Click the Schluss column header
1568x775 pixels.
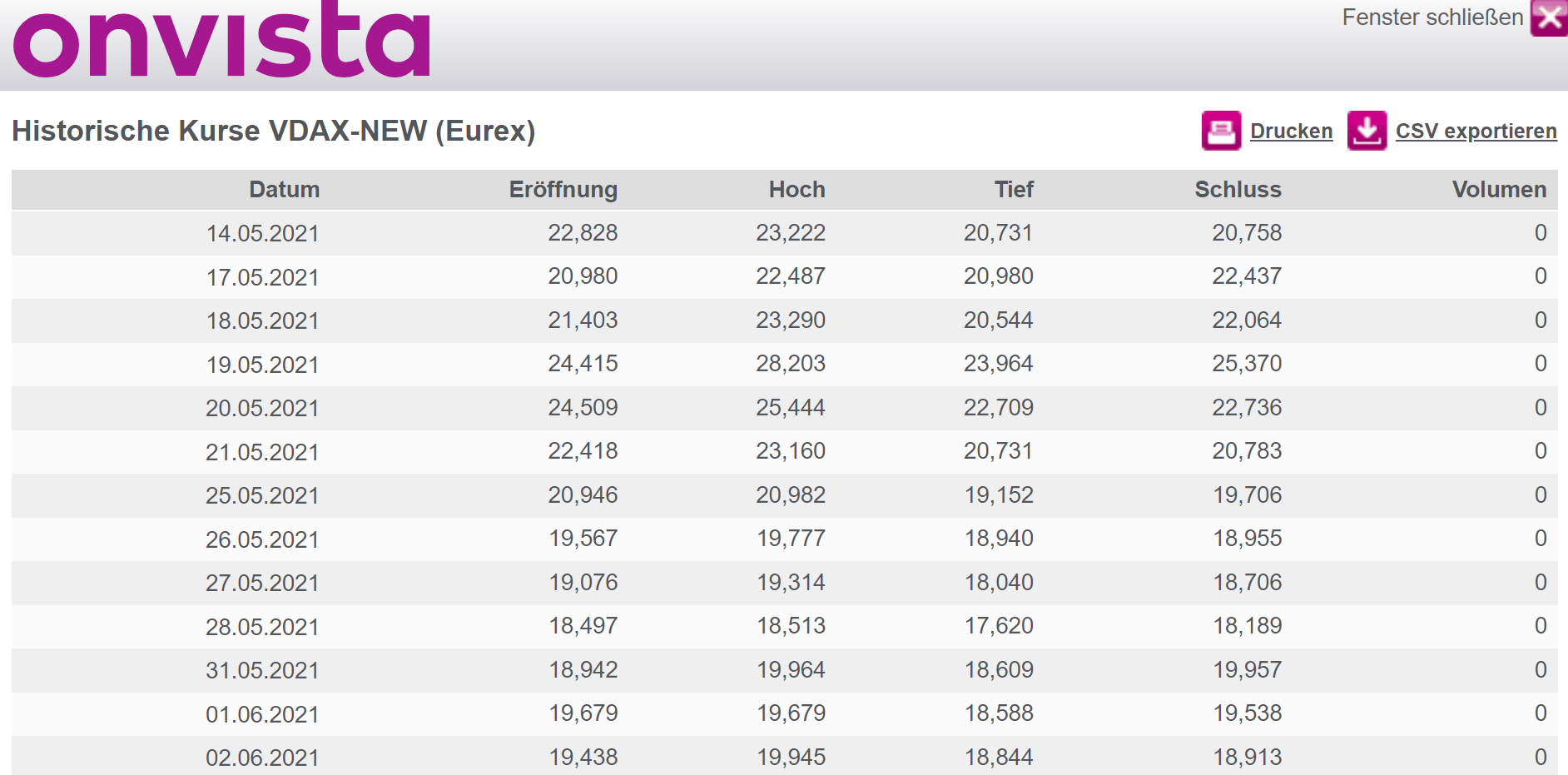[x=1238, y=190]
